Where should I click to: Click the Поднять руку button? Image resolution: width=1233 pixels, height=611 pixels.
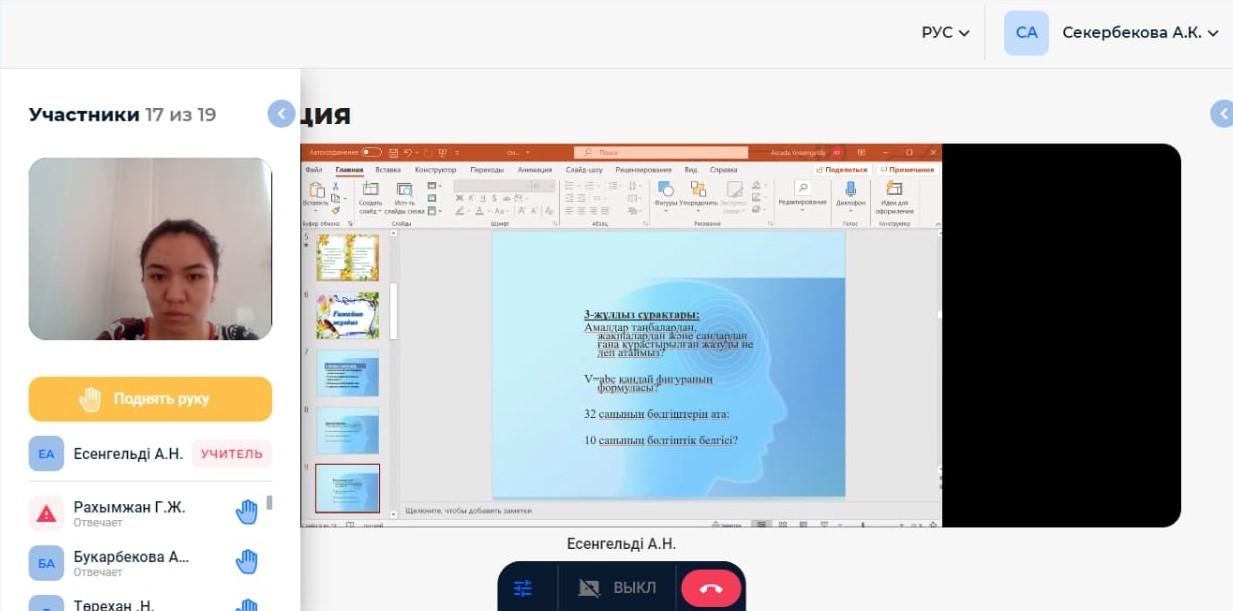[150, 399]
